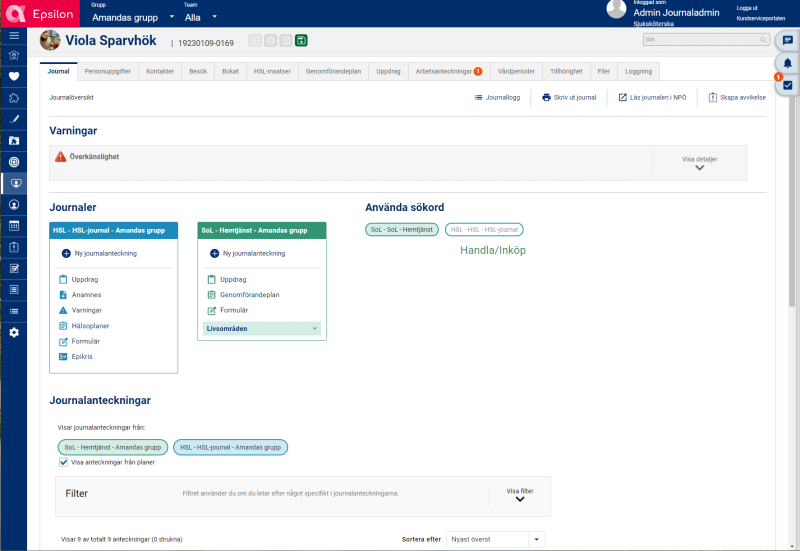Viewport: 800px width, 551px height.
Task: Switch to the Personuppgifter tab
Action: click(108, 71)
